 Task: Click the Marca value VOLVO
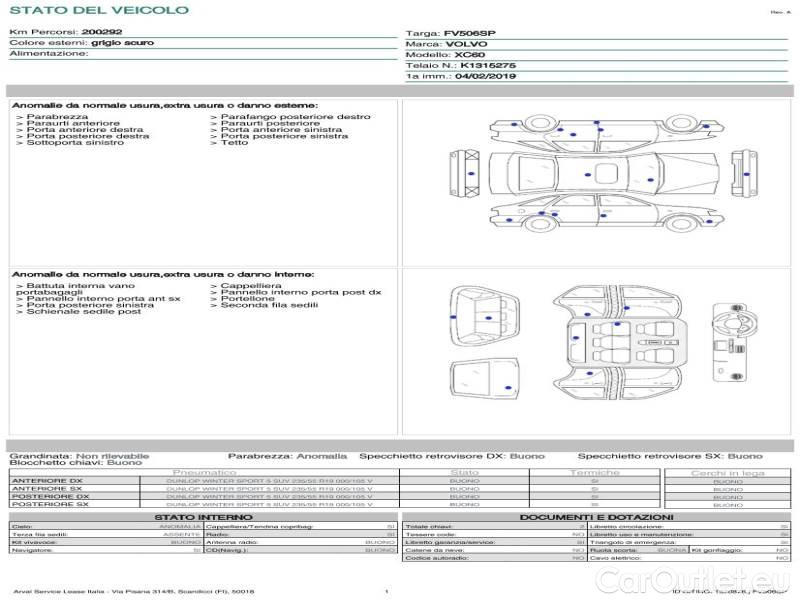tap(466, 44)
